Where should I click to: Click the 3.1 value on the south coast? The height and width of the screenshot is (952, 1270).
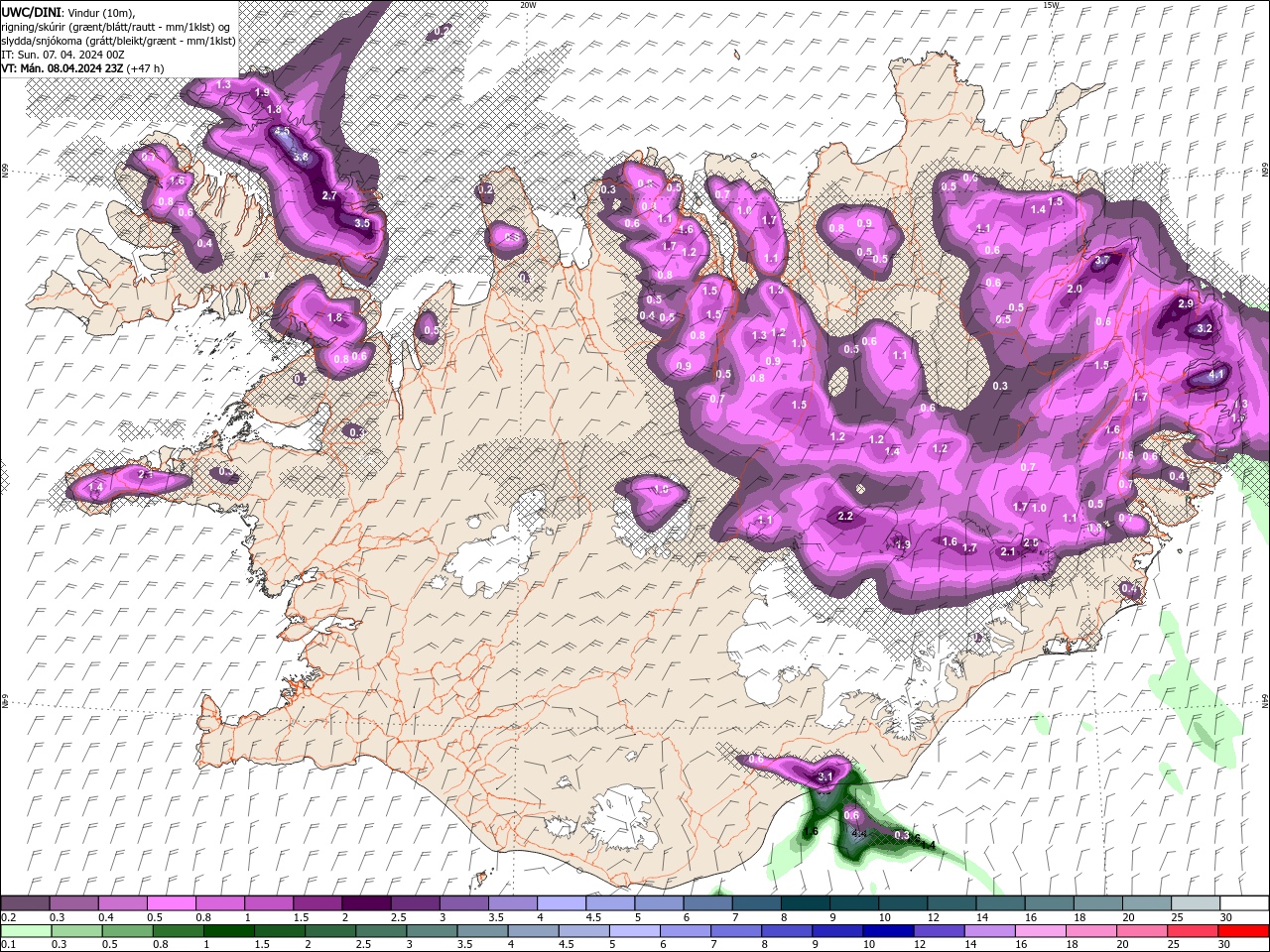tap(825, 776)
